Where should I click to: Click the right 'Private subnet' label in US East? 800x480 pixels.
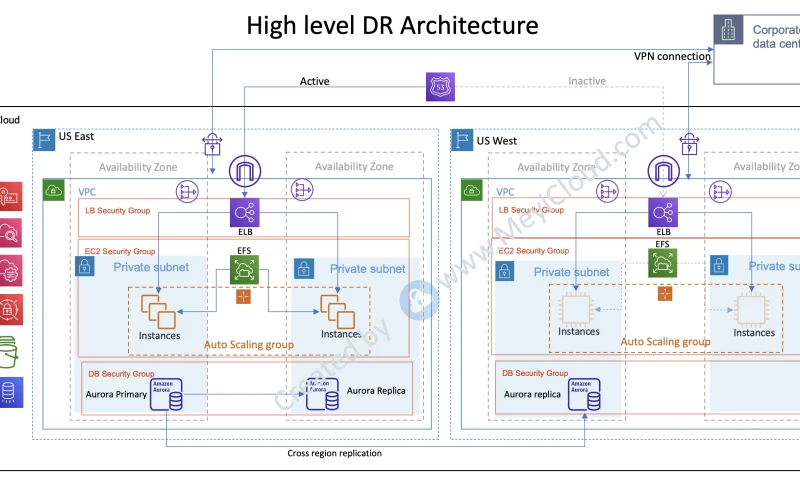(367, 269)
